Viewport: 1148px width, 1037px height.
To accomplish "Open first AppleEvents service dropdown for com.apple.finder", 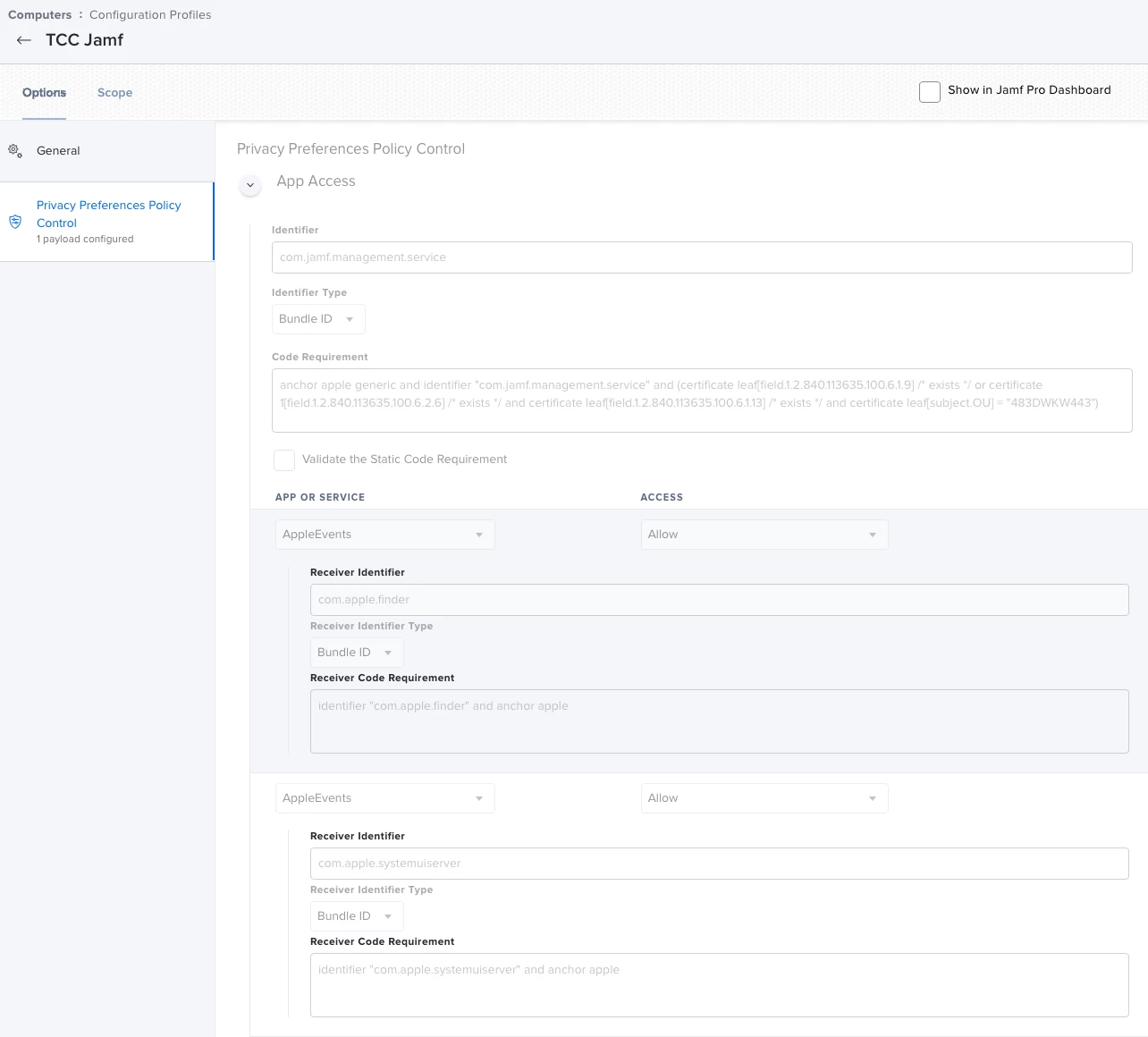I will pyautogui.click(x=384, y=535).
